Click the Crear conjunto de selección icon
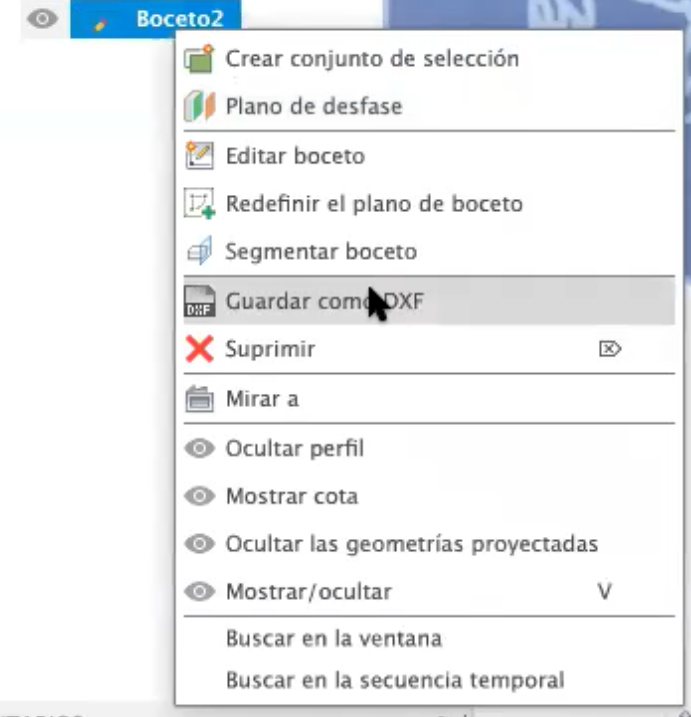The height and width of the screenshot is (717, 691). coord(200,59)
